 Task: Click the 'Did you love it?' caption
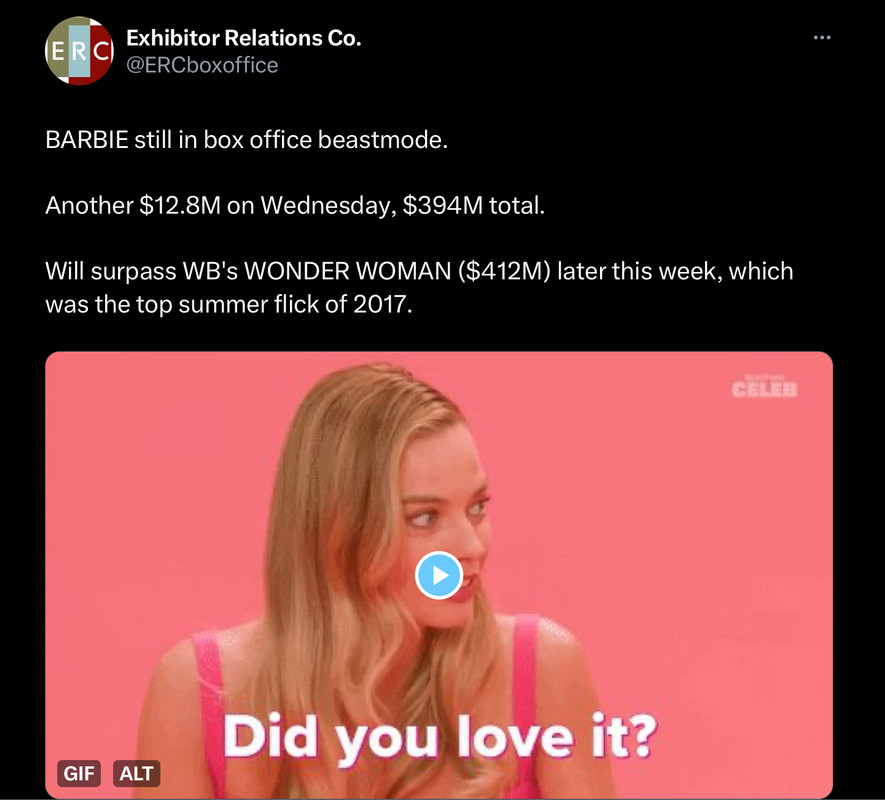(440, 738)
